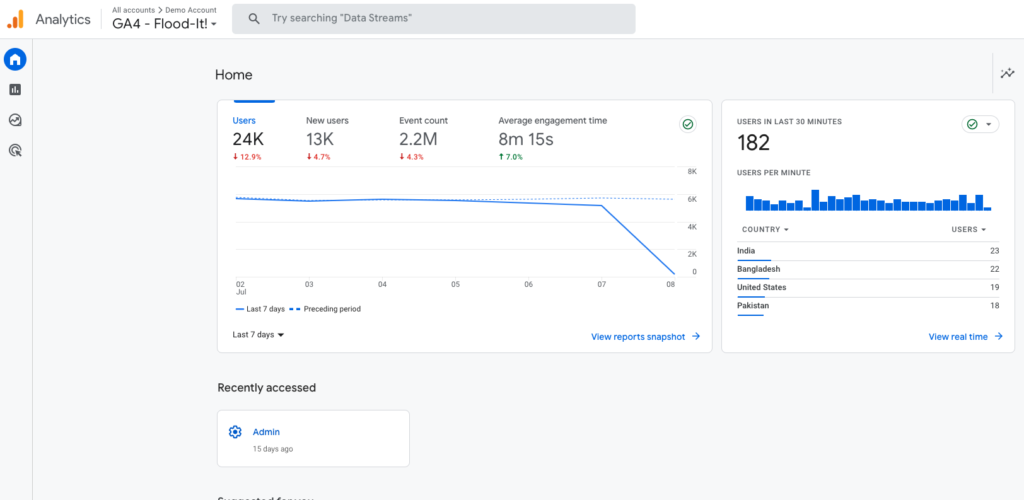Open View real time link

[x=958, y=337]
